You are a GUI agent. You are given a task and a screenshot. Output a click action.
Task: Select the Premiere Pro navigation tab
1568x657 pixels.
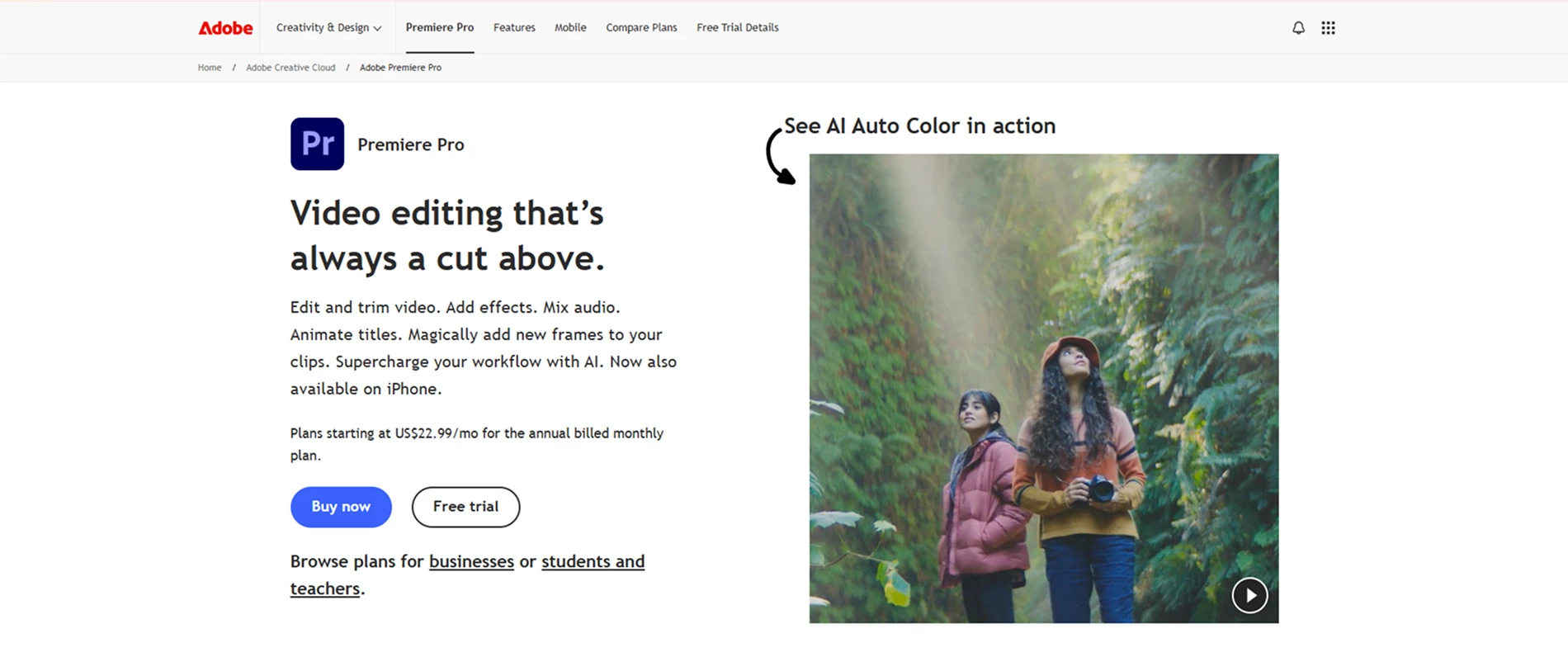tap(439, 28)
